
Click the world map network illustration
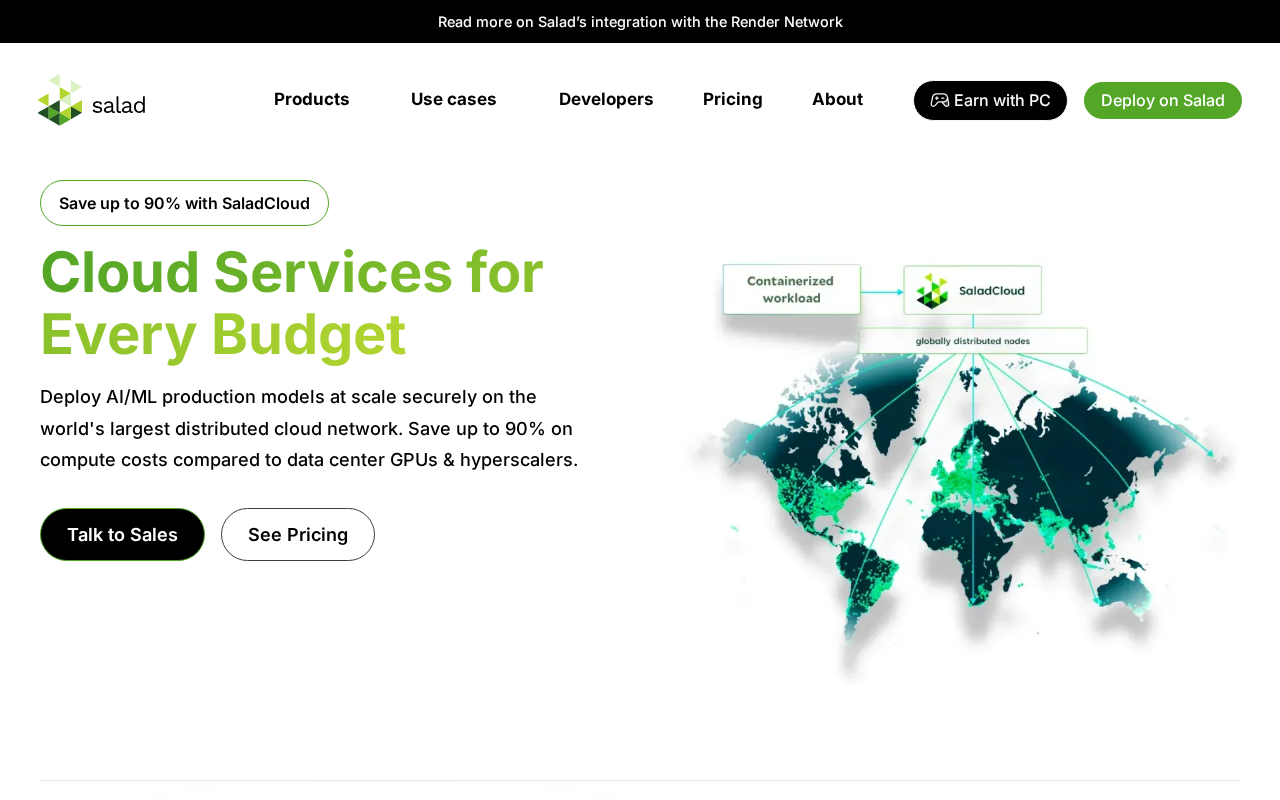tap(960, 470)
